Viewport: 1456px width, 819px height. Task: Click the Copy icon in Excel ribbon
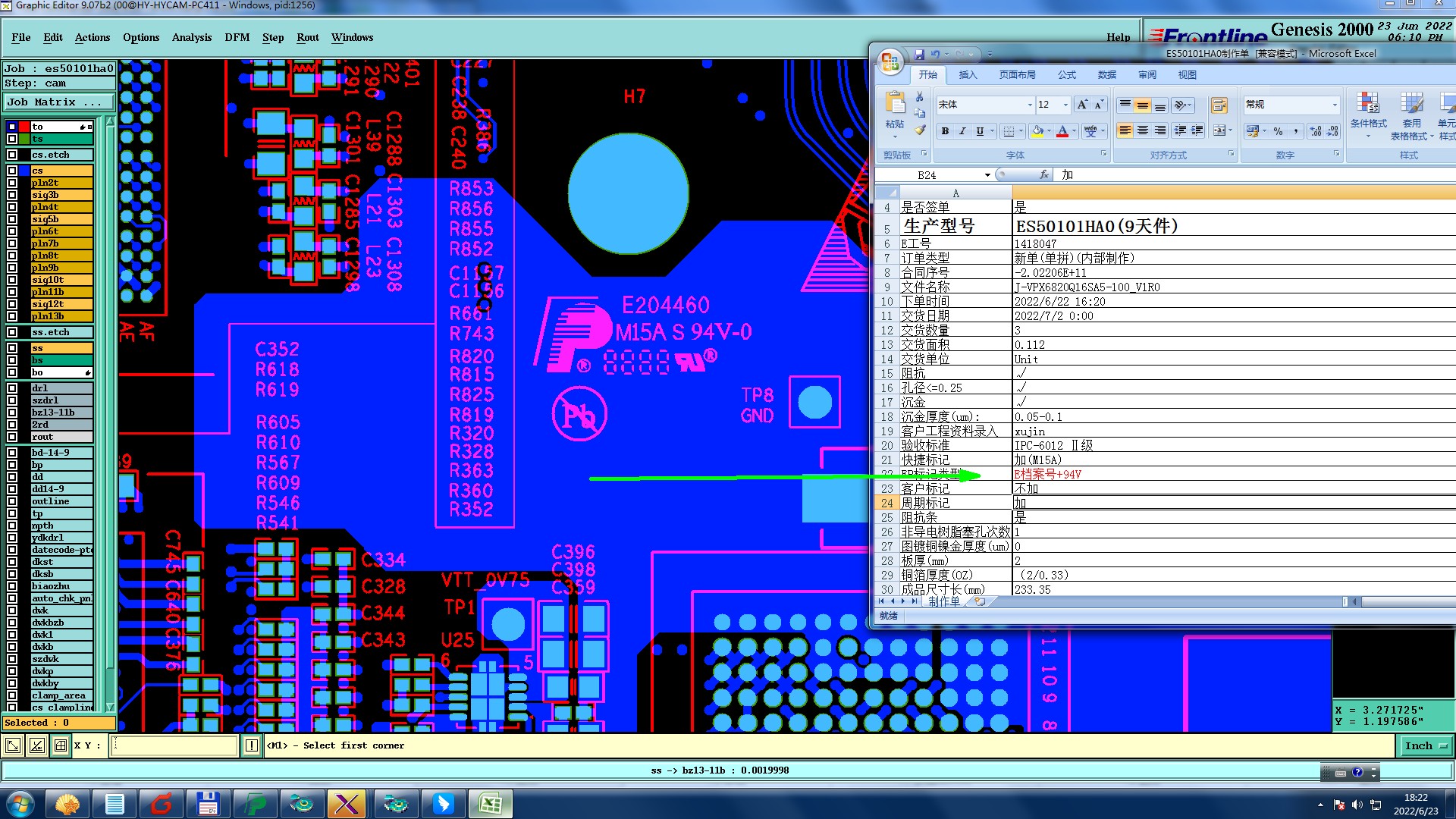[919, 113]
